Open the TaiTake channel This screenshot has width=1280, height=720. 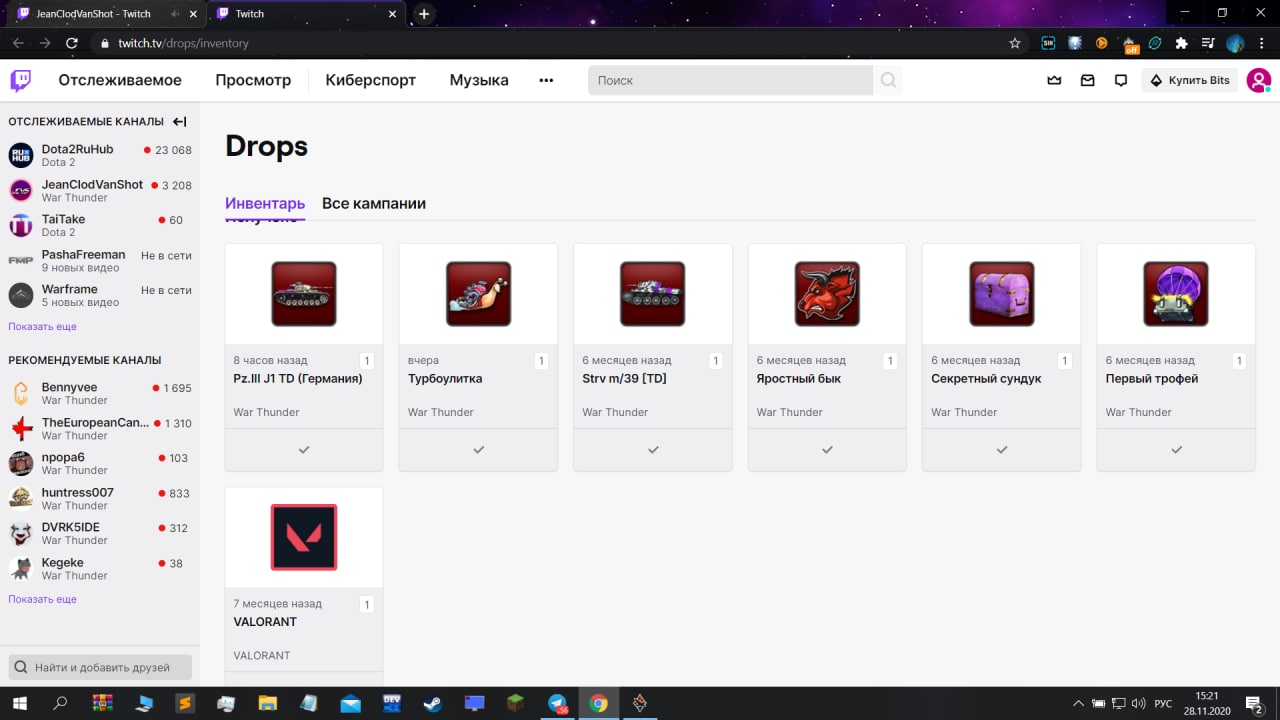[100, 225]
